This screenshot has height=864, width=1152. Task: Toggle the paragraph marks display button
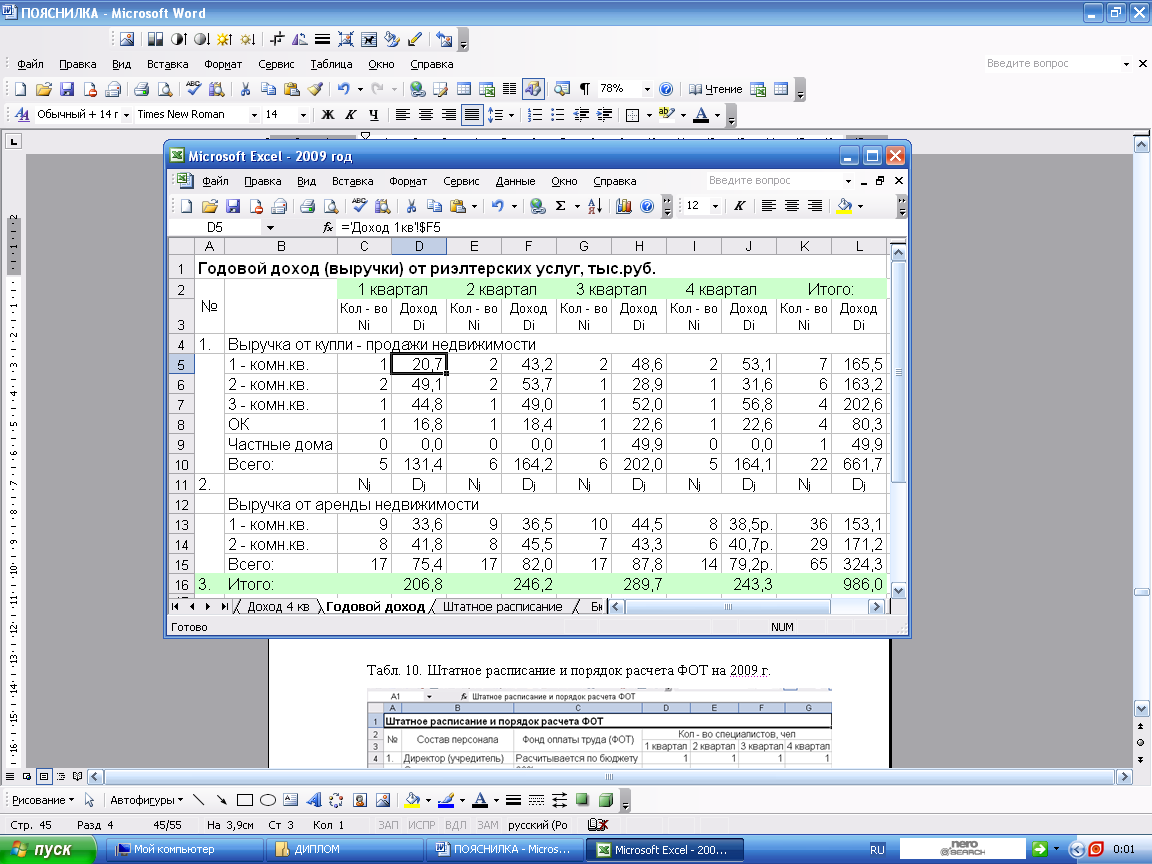pyautogui.click(x=584, y=89)
